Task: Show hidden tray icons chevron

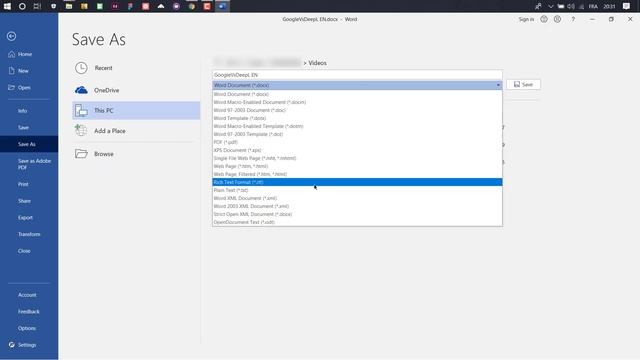Action: coord(551,7)
